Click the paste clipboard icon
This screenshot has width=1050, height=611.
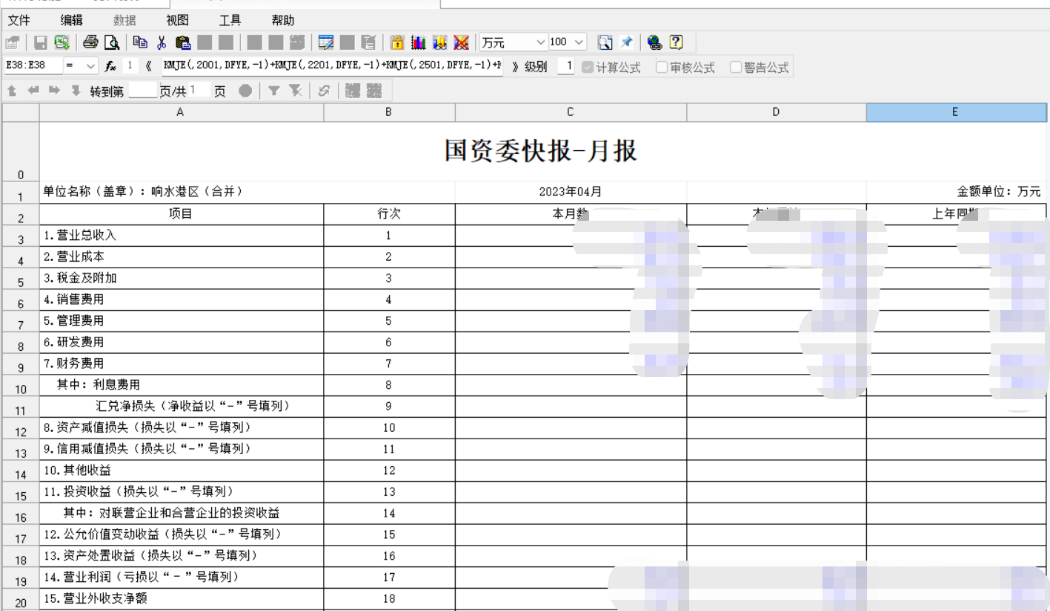click(182, 43)
